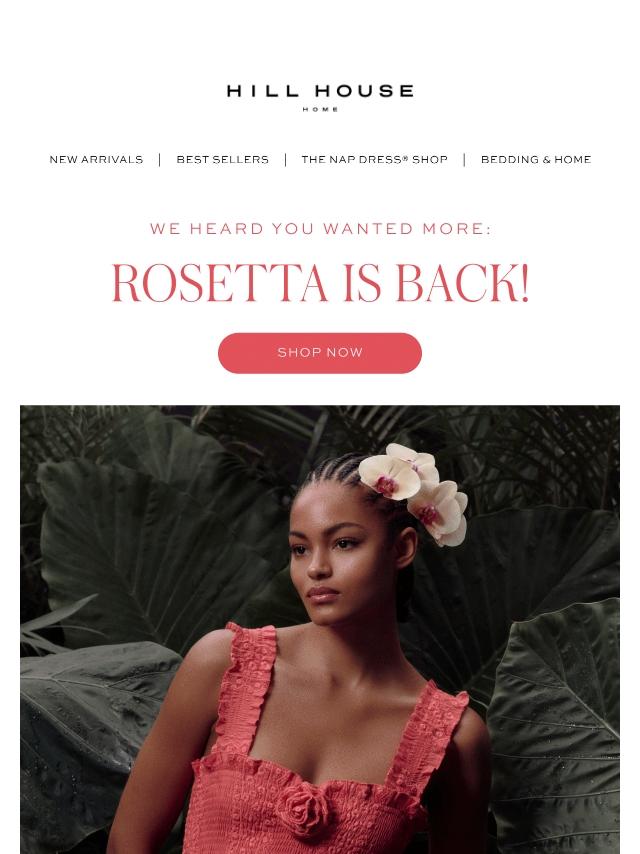Click the 'We heard you wanted more' tagline
This screenshot has height=854, width=640.
[x=320, y=229]
